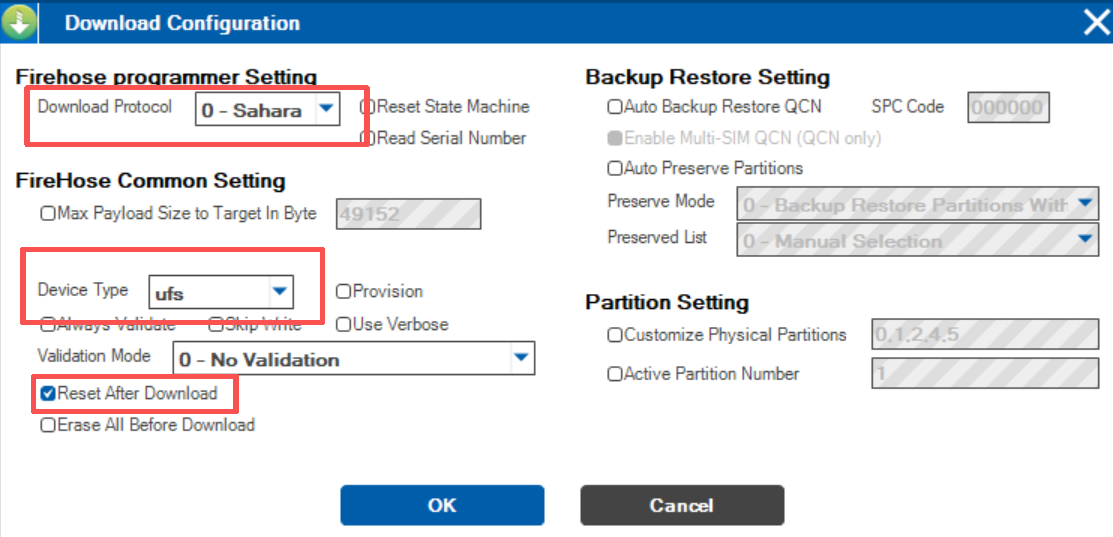Viewport: 1113px width, 537px height.
Task: Enable Customize Physical Partitions checkbox
Action: 615,335
